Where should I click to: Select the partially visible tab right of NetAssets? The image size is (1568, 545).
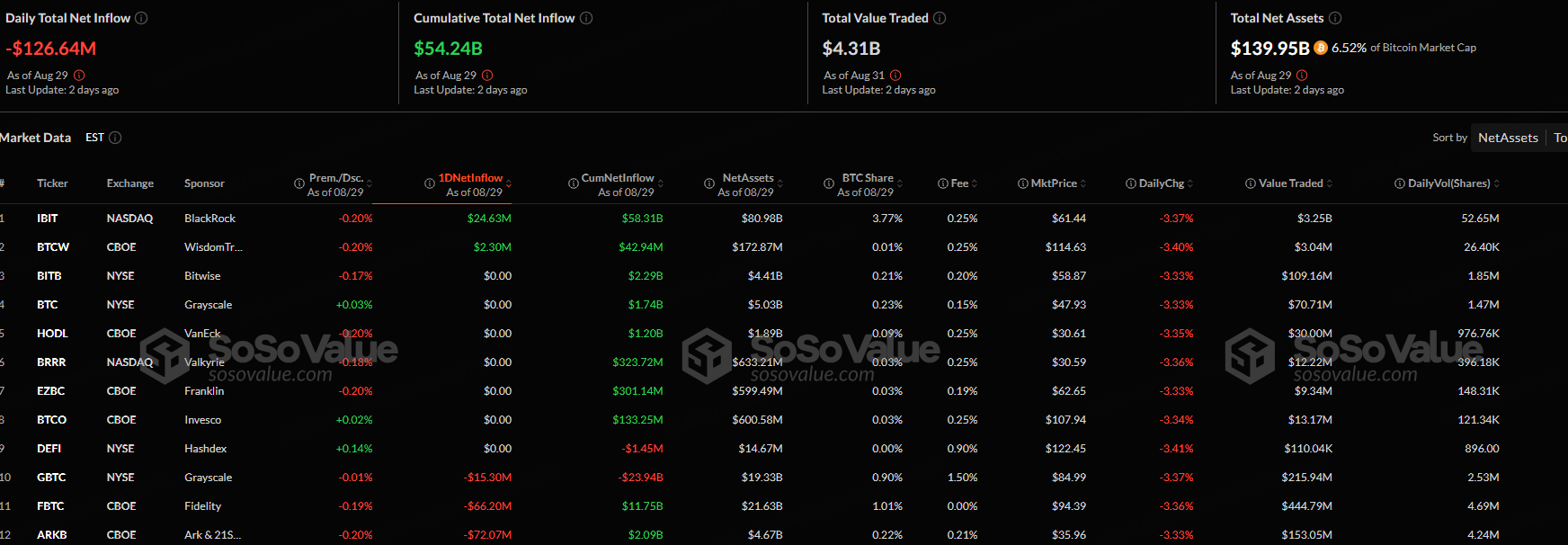[1560, 138]
